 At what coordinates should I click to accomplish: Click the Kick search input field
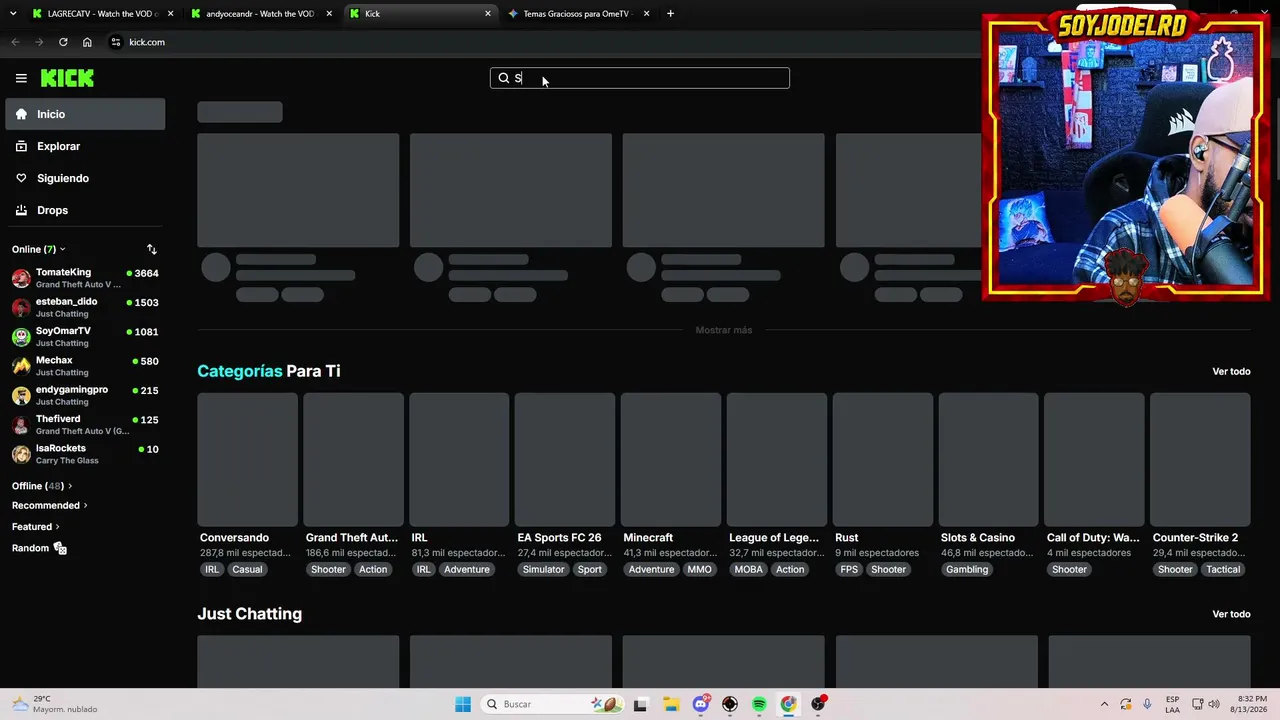(640, 78)
